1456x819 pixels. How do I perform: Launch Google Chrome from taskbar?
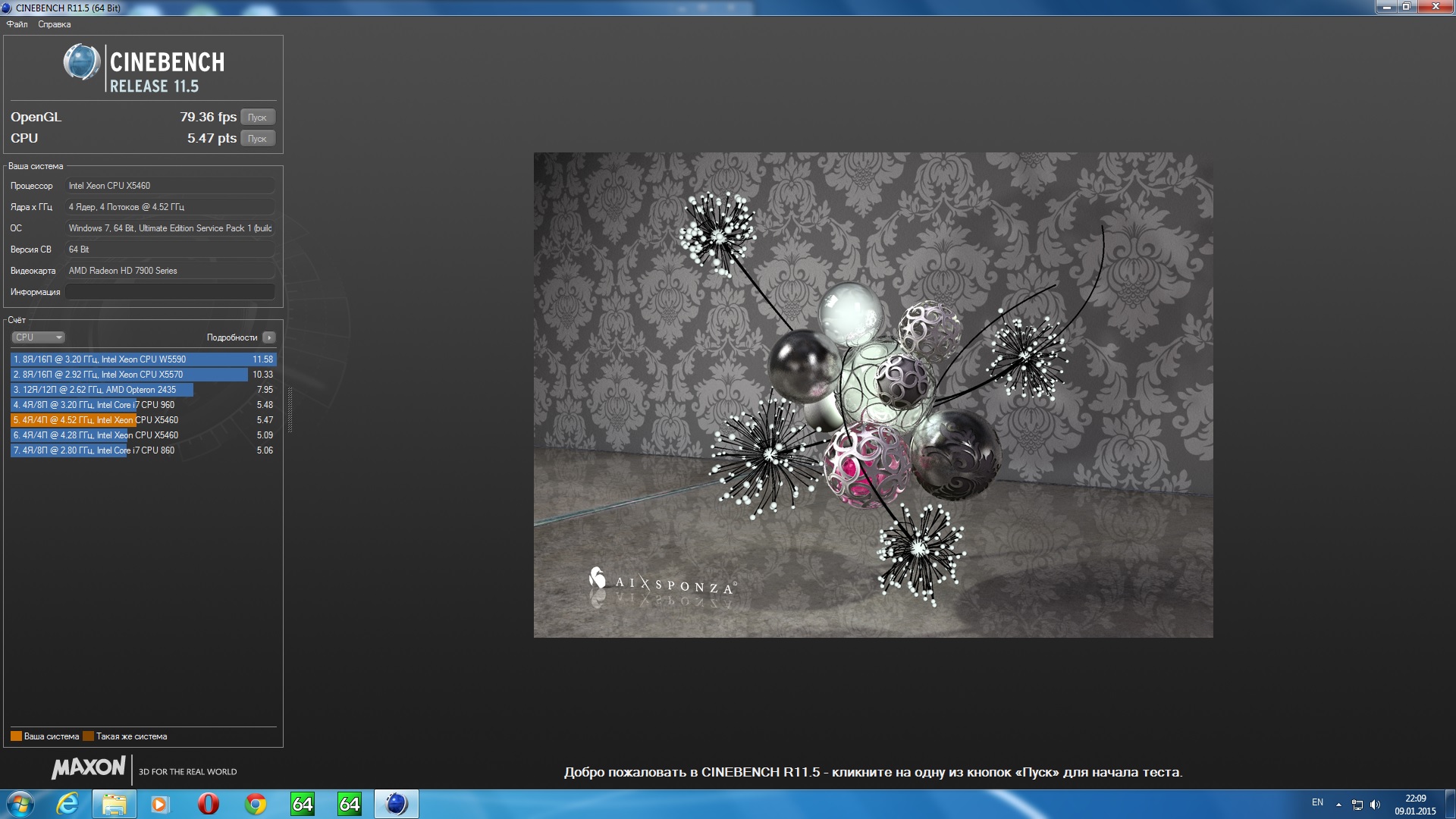coord(256,804)
